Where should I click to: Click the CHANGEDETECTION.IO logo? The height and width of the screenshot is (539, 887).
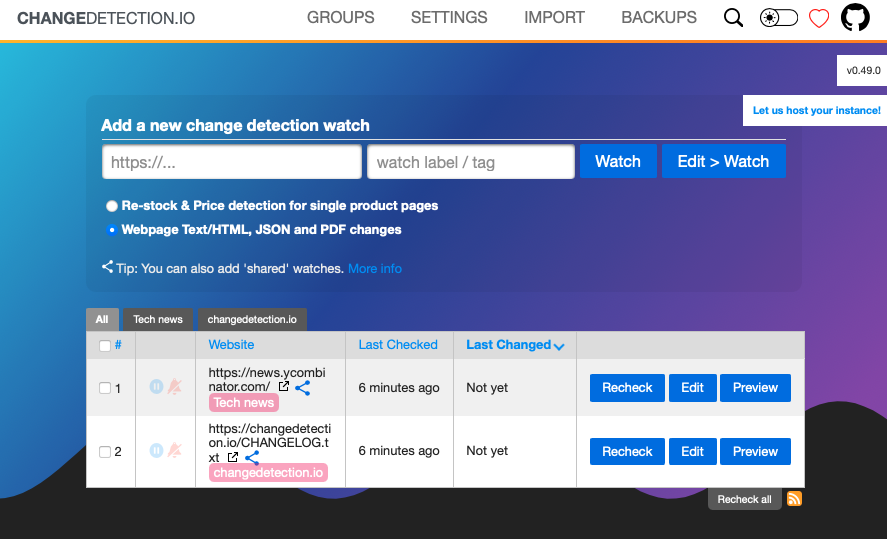coord(106,18)
